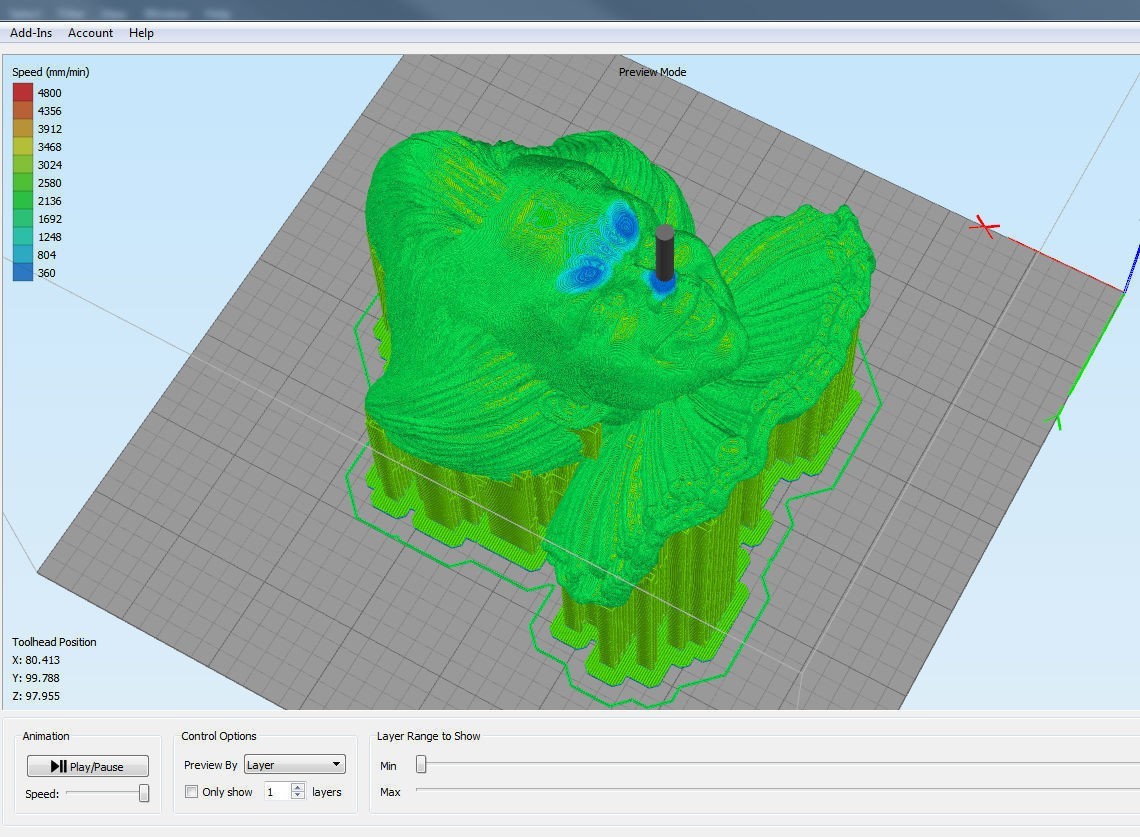The height and width of the screenshot is (837, 1140).
Task: Open the Add-Ins menu
Action: click(x=32, y=33)
